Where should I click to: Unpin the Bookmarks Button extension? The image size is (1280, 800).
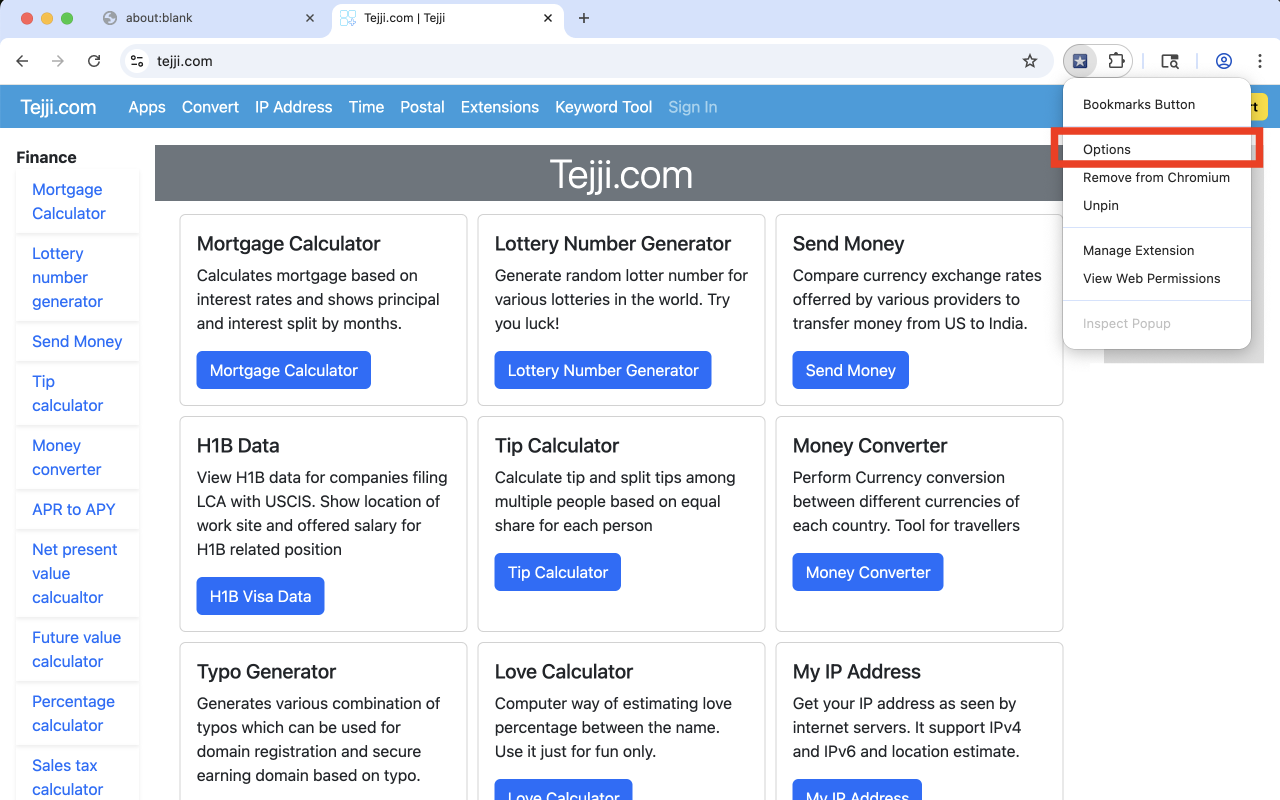coord(1100,205)
